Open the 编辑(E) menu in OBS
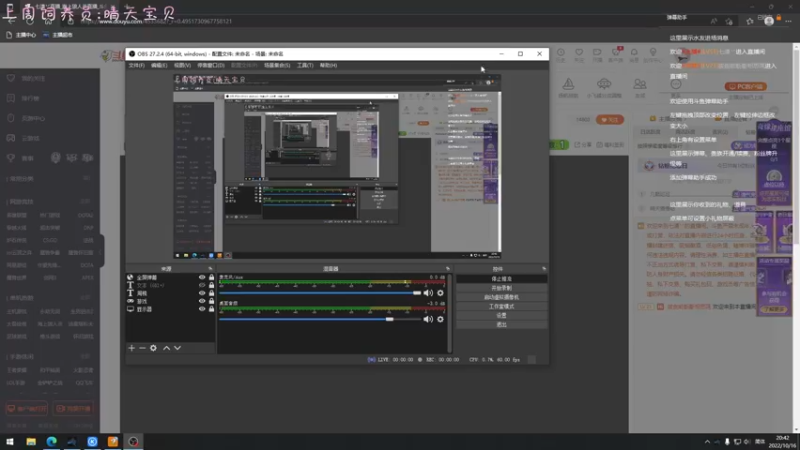 coord(159,65)
